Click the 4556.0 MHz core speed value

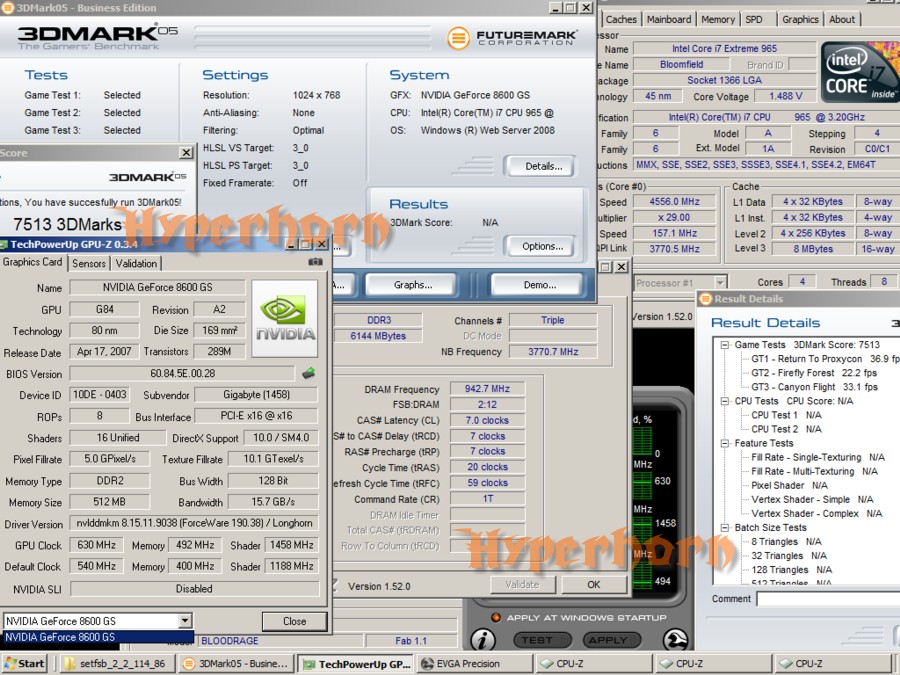(x=674, y=201)
